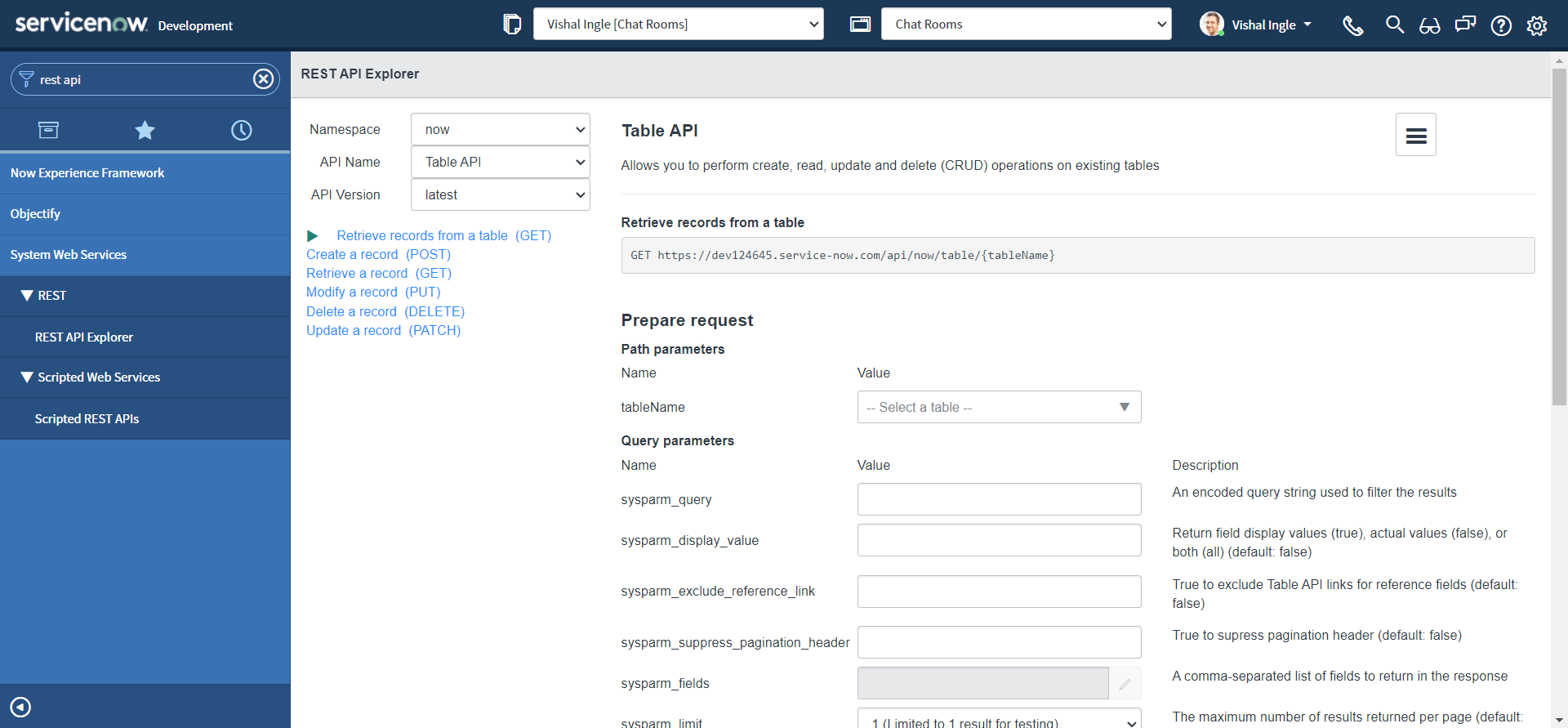Open the Vishal Ingle user menu
The image size is (1568, 728).
coord(1271,25)
